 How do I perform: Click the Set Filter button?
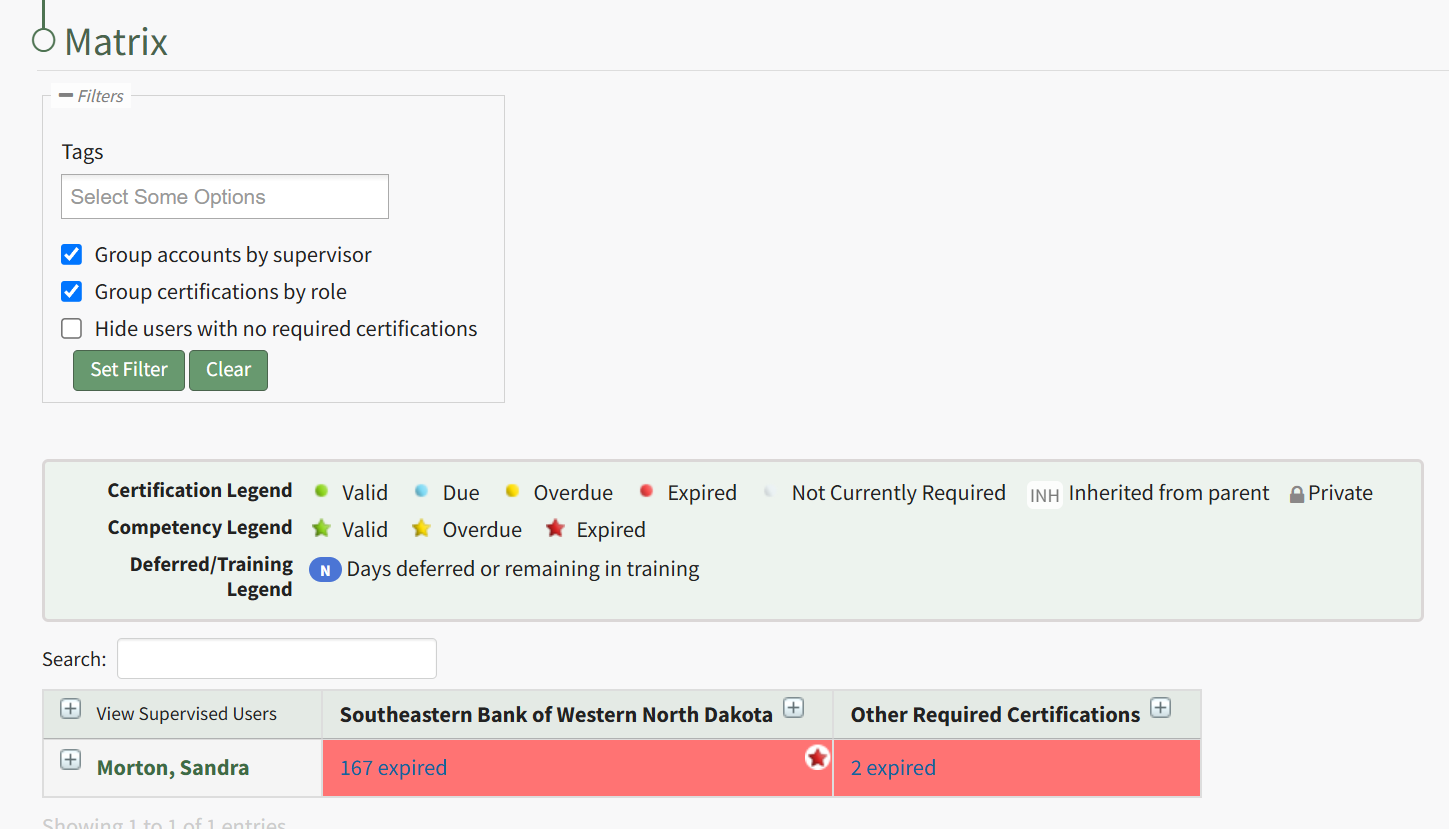(129, 370)
